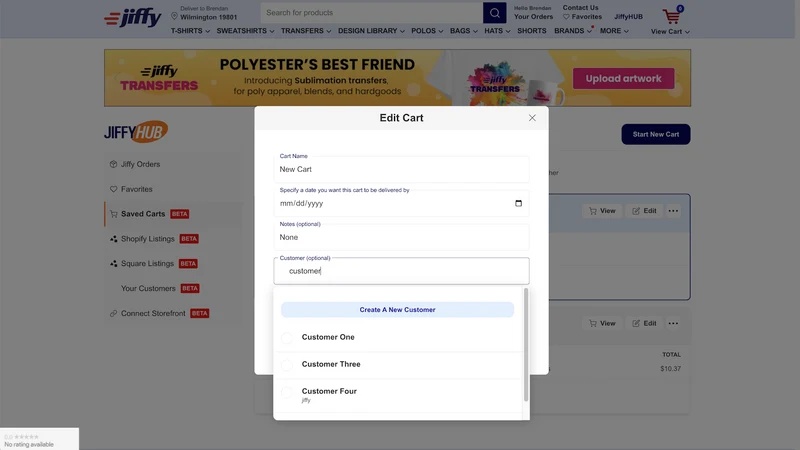The width and height of the screenshot is (800, 450).
Task: Expand the HATS menu
Action: click(497, 31)
